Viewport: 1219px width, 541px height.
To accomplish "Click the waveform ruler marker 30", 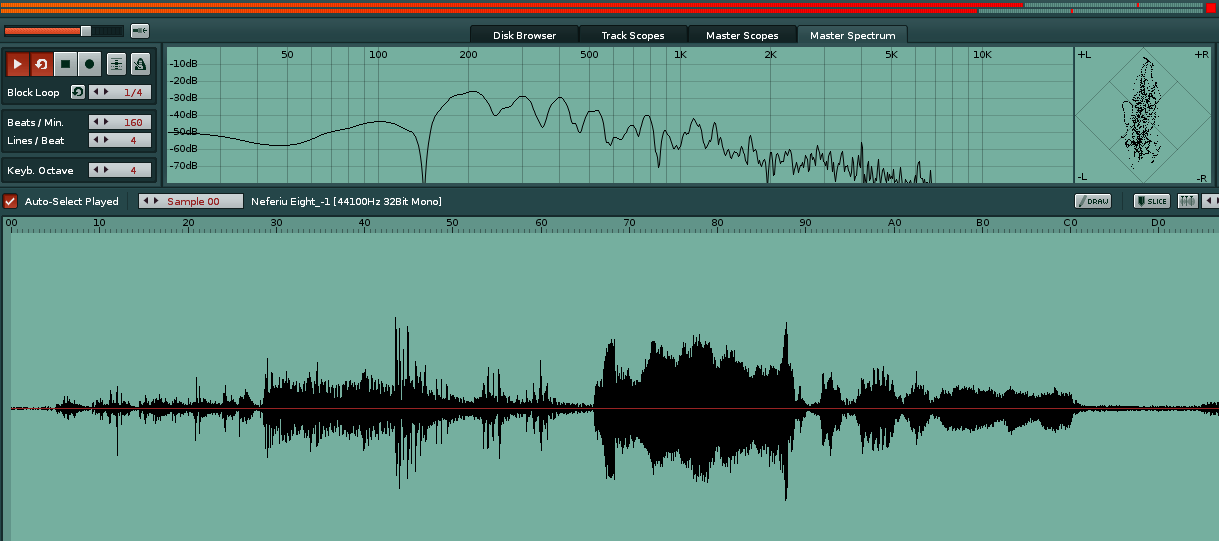I will pos(276,222).
